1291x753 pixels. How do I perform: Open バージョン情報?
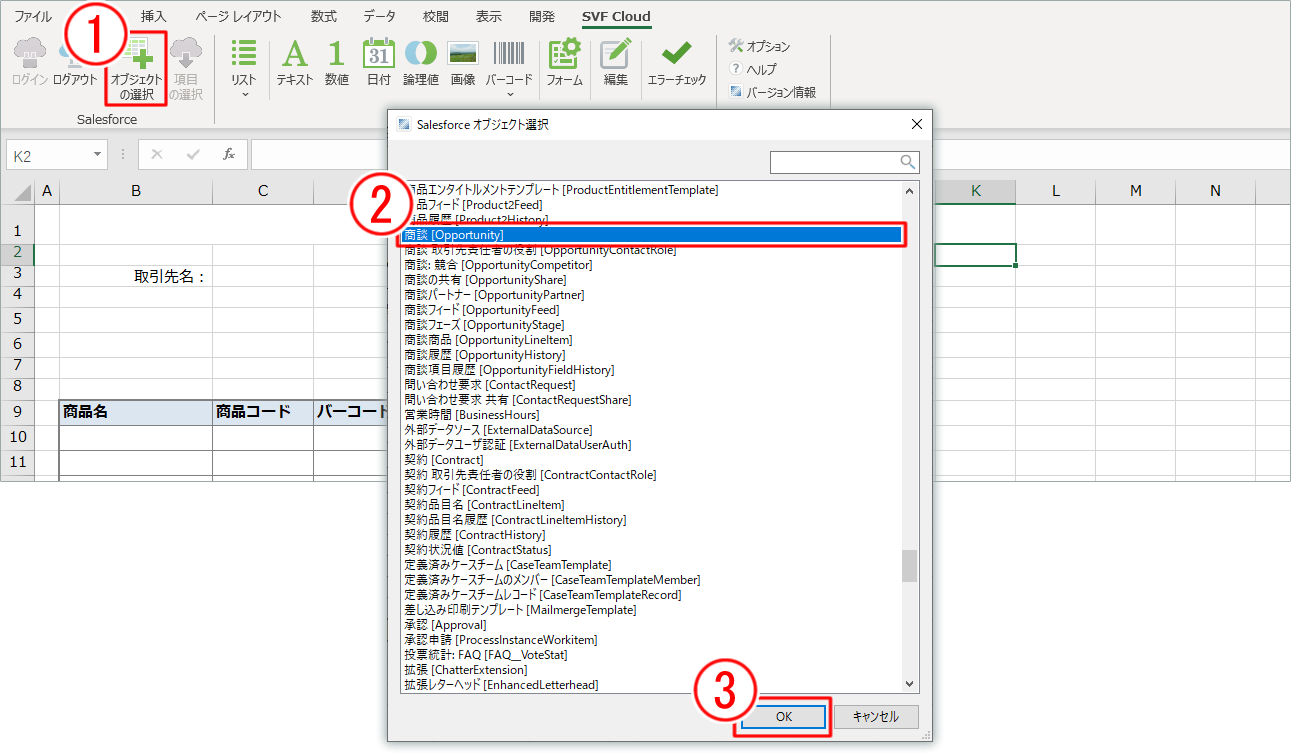(772, 92)
